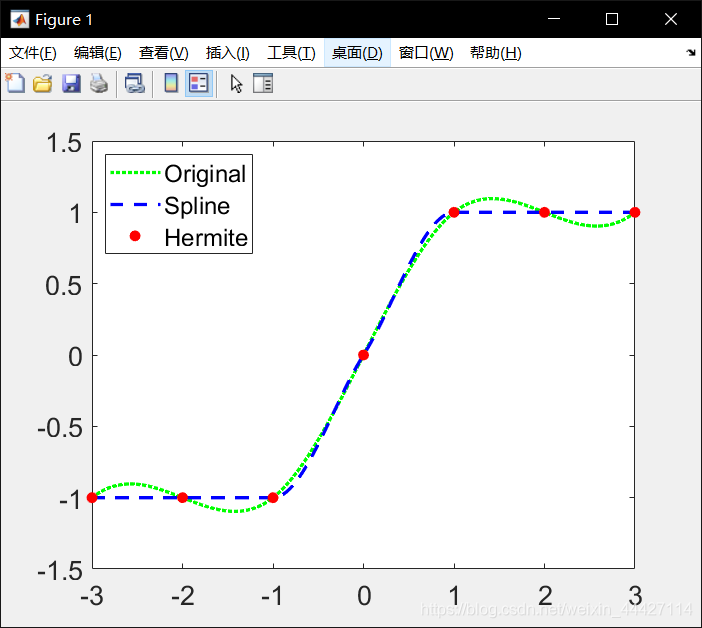This screenshot has height=628, width=702.
Task: Maximize the Figure 1 window
Action: point(612,19)
